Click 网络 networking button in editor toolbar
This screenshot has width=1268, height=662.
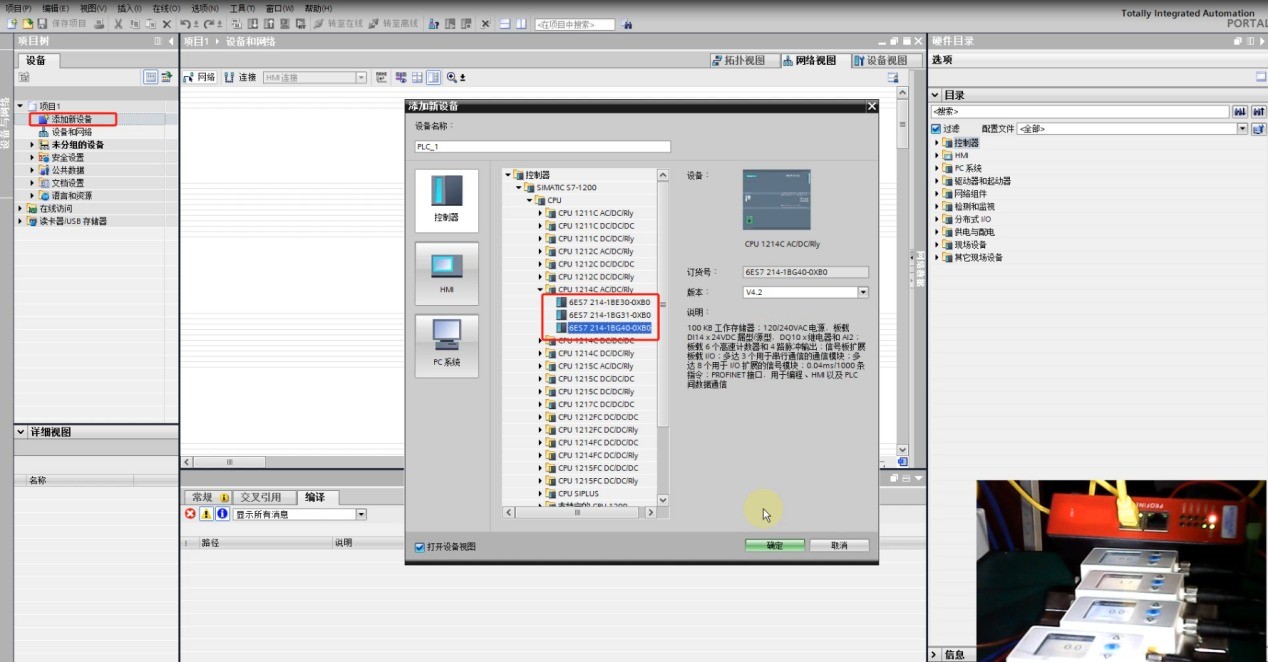coord(200,77)
